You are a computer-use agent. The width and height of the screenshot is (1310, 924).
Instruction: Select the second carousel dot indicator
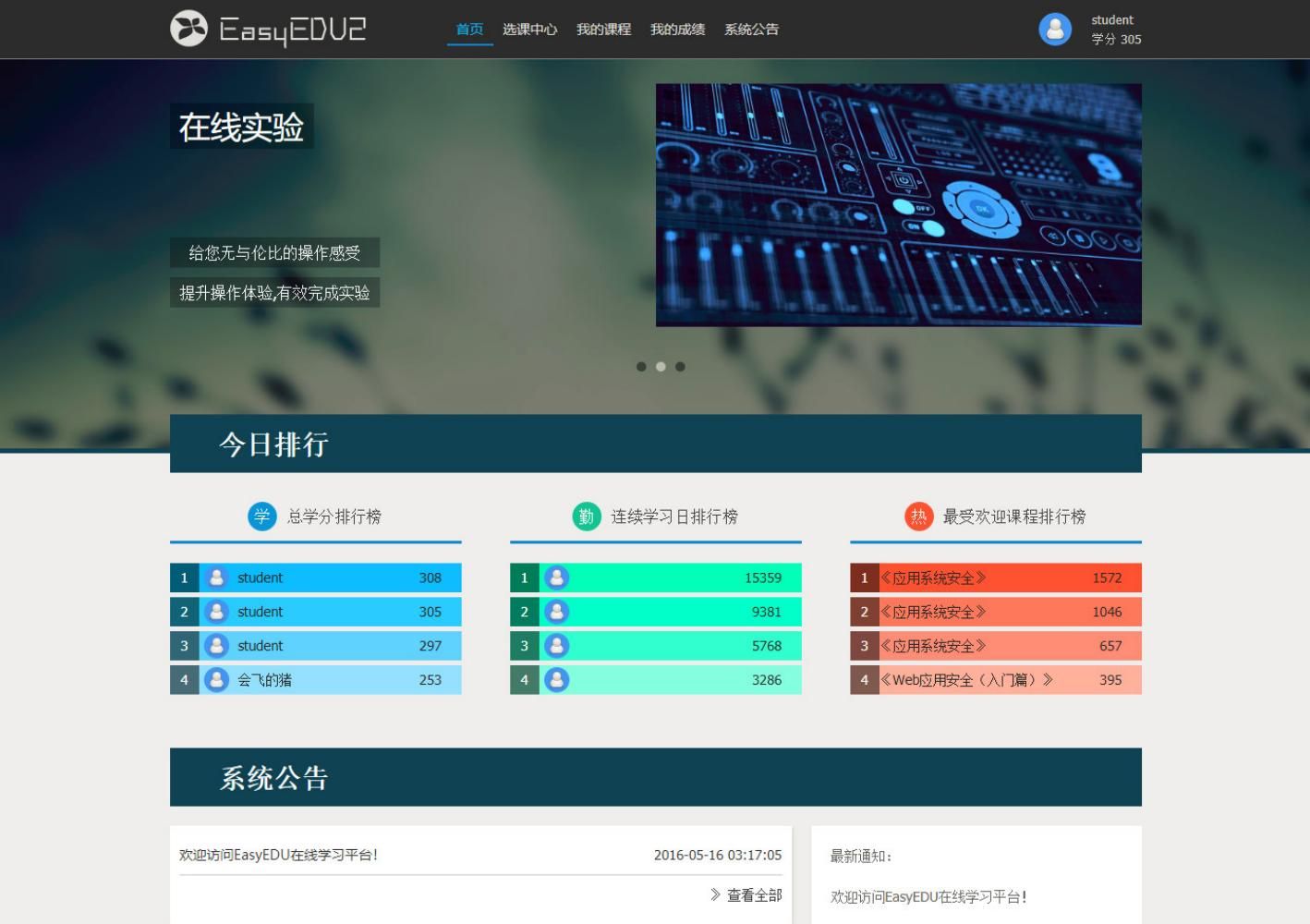(x=661, y=367)
